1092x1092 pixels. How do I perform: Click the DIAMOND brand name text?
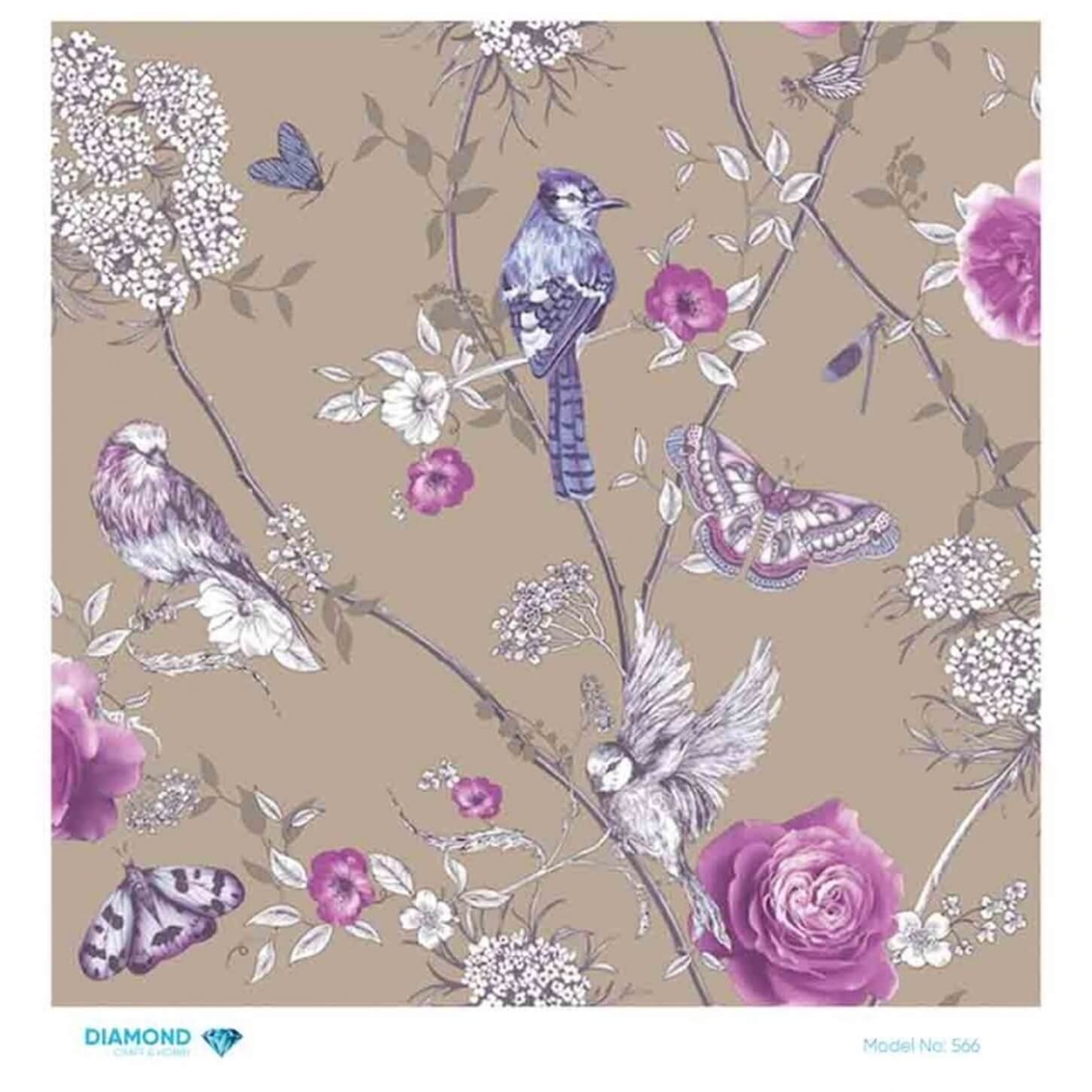pyautogui.click(x=138, y=1036)
